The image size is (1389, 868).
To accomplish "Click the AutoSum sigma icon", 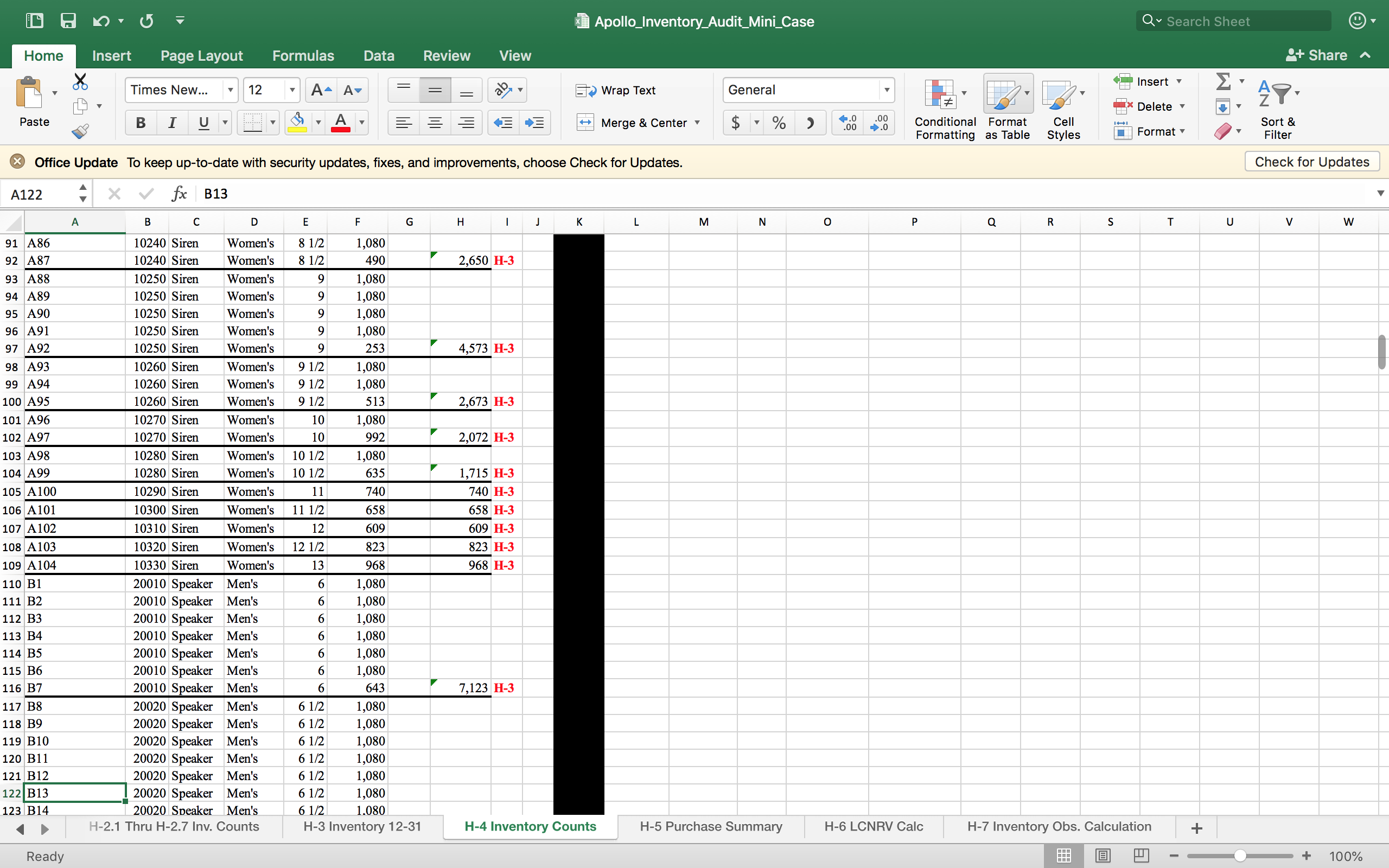I will click(x=1223, y=81).
